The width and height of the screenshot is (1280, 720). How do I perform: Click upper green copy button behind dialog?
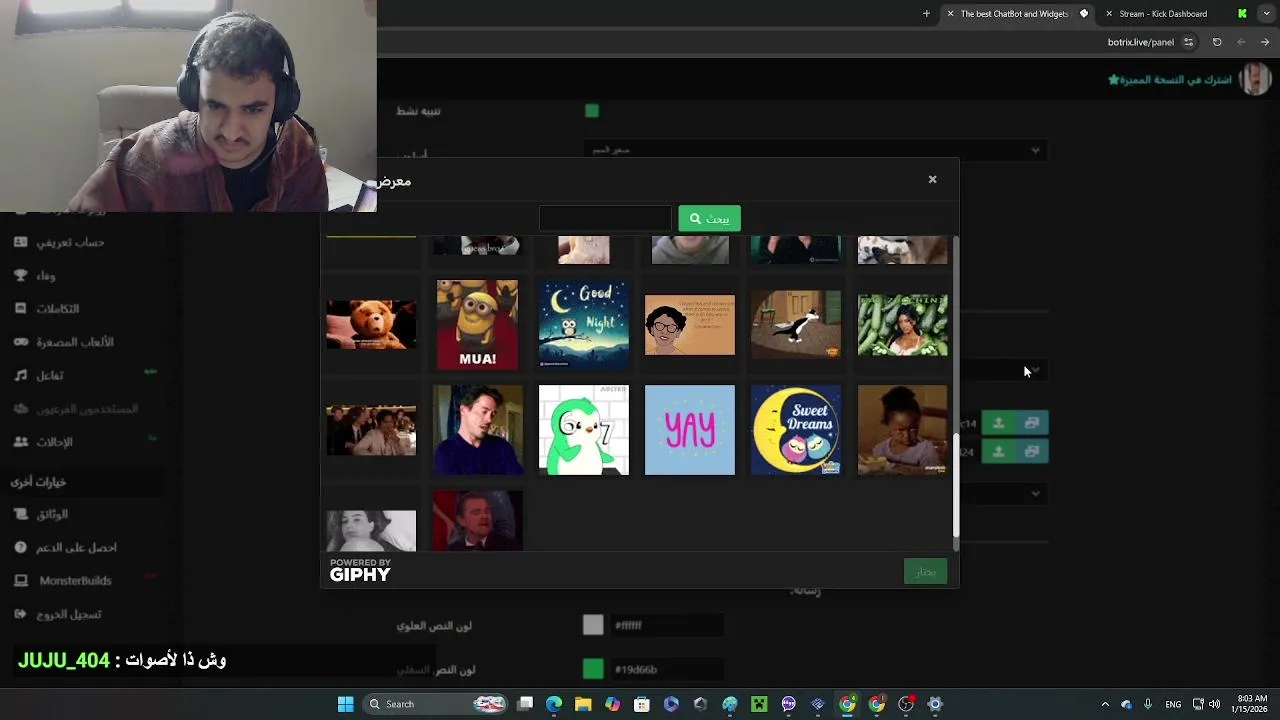pos(1032,423)
